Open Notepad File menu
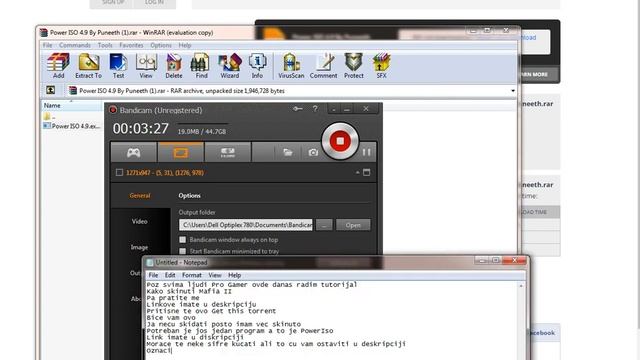 tap(153, 275)
